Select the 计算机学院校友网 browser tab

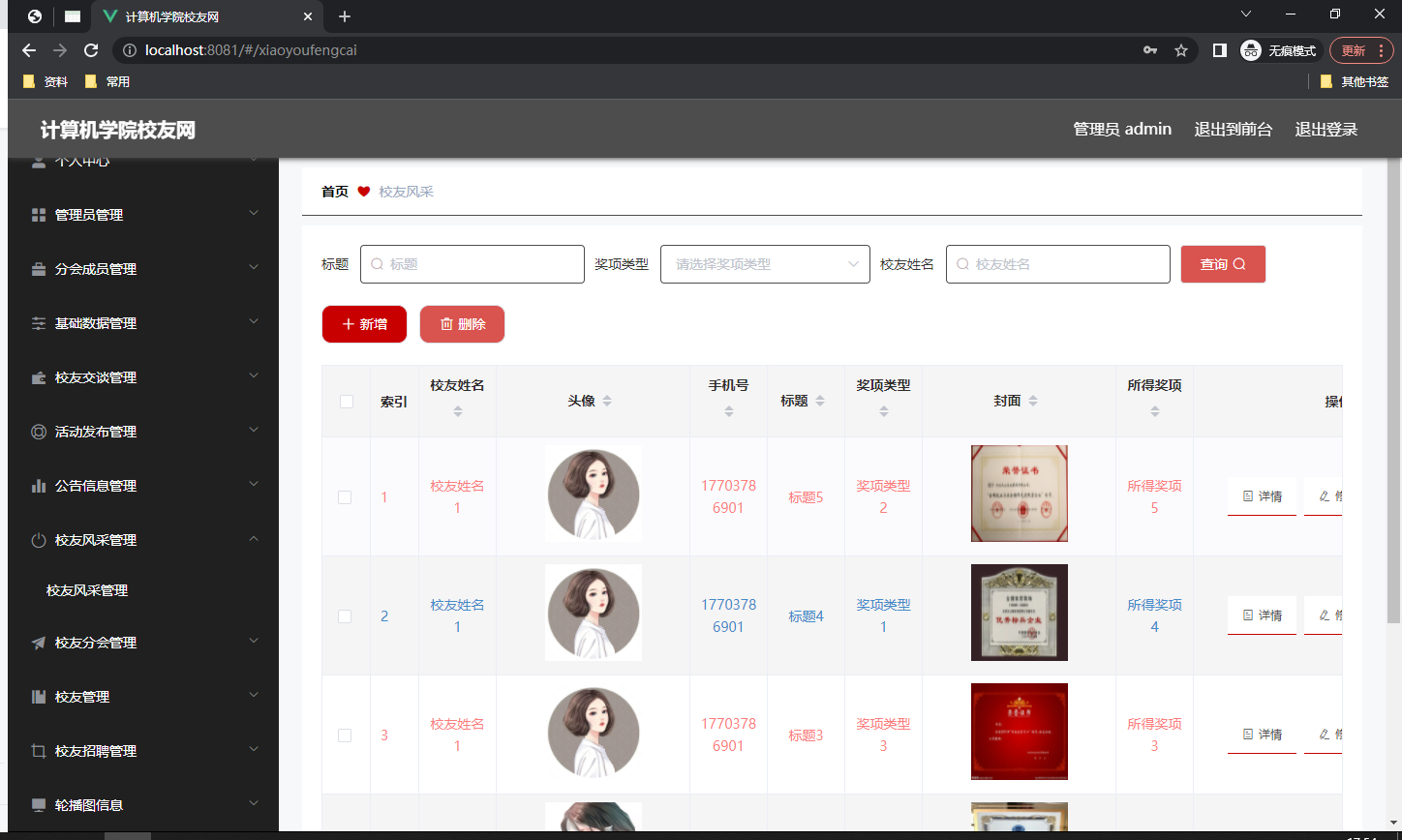194,15
